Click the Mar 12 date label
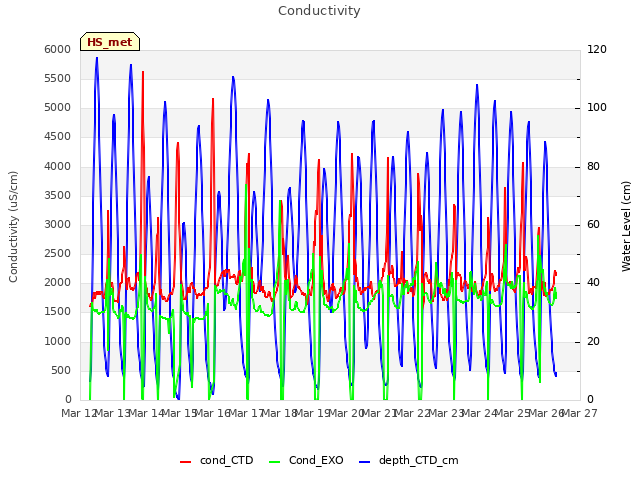This screenshot has height=480, width=640. (x=79, y=413)
